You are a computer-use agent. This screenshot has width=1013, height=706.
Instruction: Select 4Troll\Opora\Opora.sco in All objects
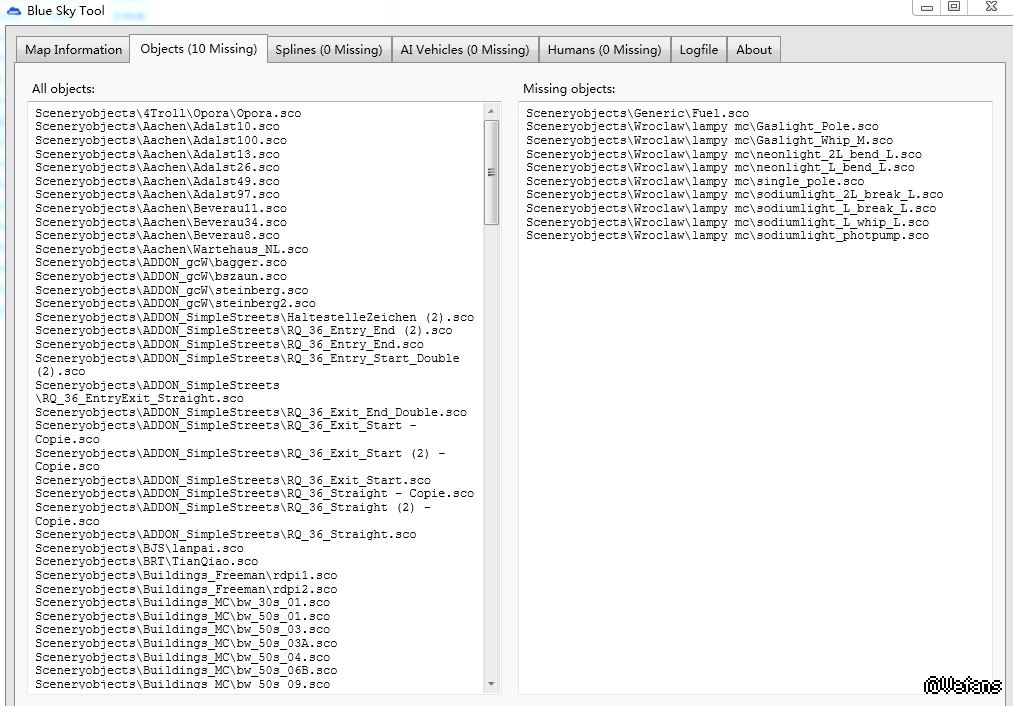(168, 113)
